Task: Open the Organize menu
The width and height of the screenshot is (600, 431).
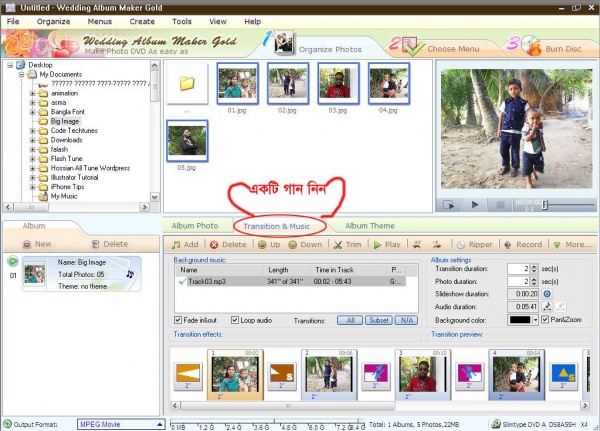Action: (x=53, y=21)
